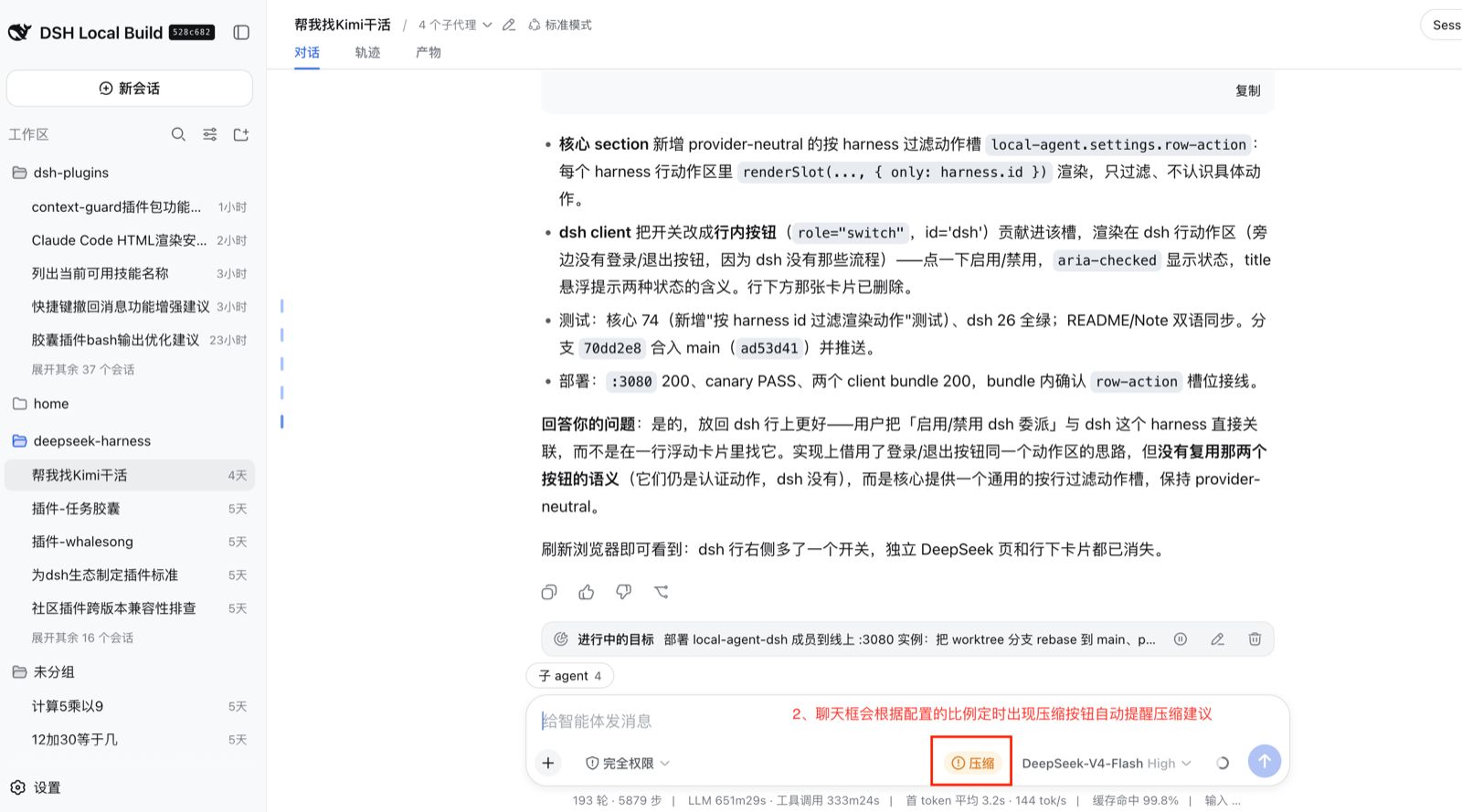Viewport: 1462px width, 812px height.
Task: Click the 进行中的目标 target icon
Action: (561, 639)
